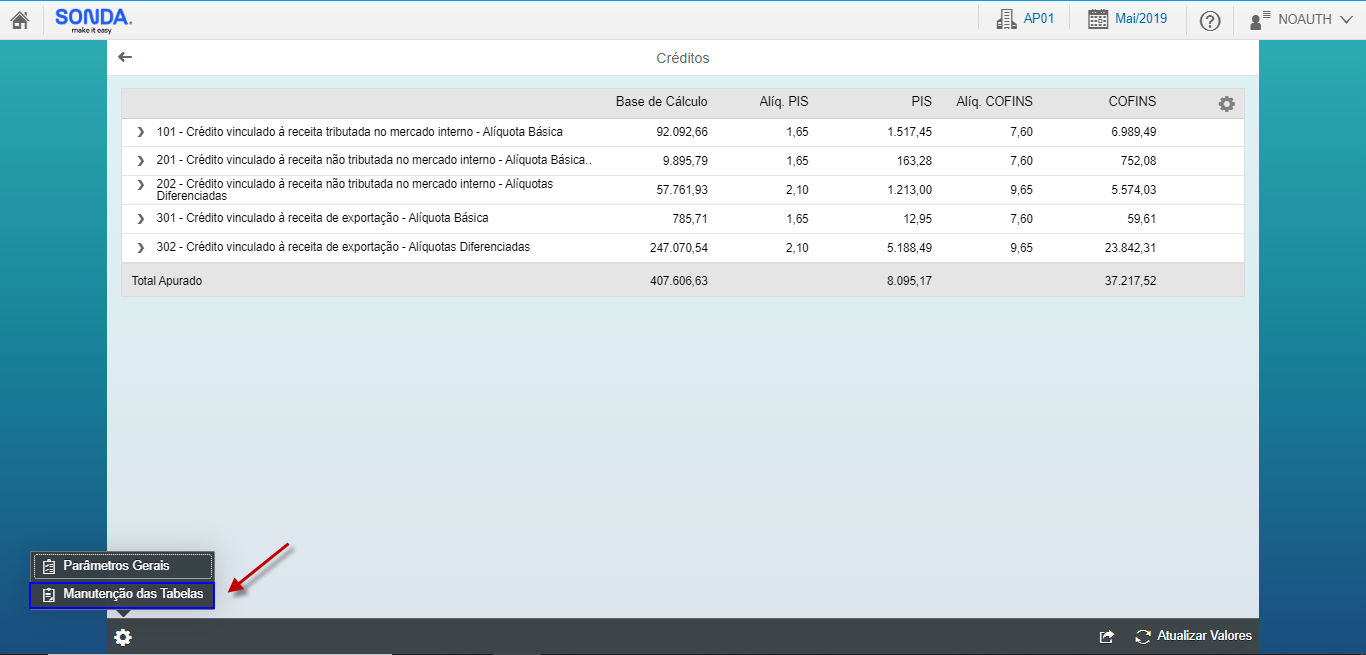Click the Mai/2019 period link
The height and width of the screenshot is (655, 1366).
click(x=1141, y=19)
